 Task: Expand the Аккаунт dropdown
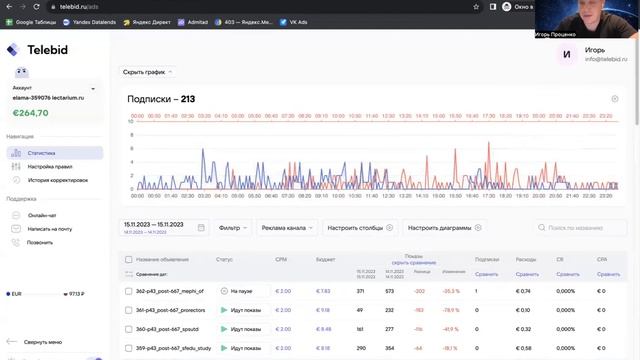coord(93,89)
